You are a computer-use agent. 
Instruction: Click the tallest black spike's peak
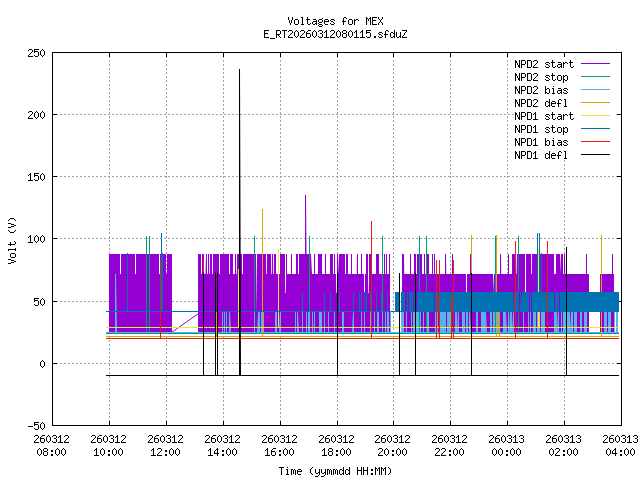(240, 70)
